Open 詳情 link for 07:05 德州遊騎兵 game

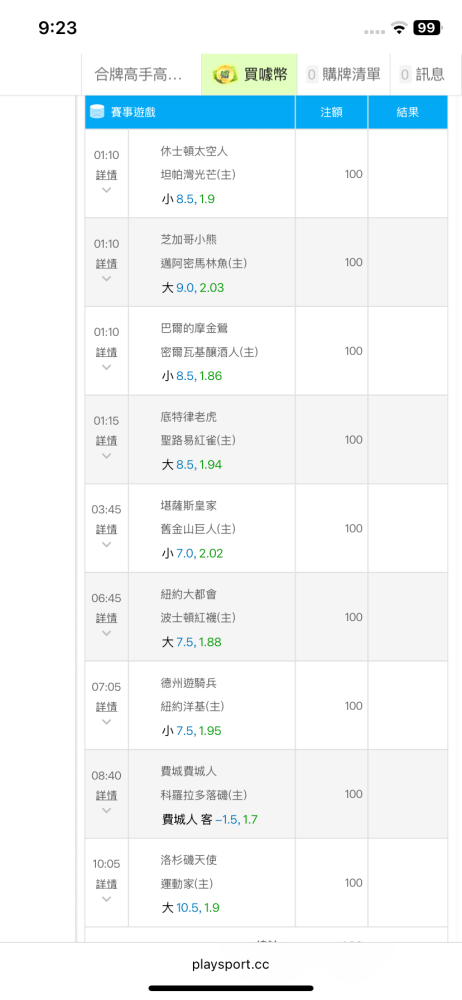click(107, 707)
